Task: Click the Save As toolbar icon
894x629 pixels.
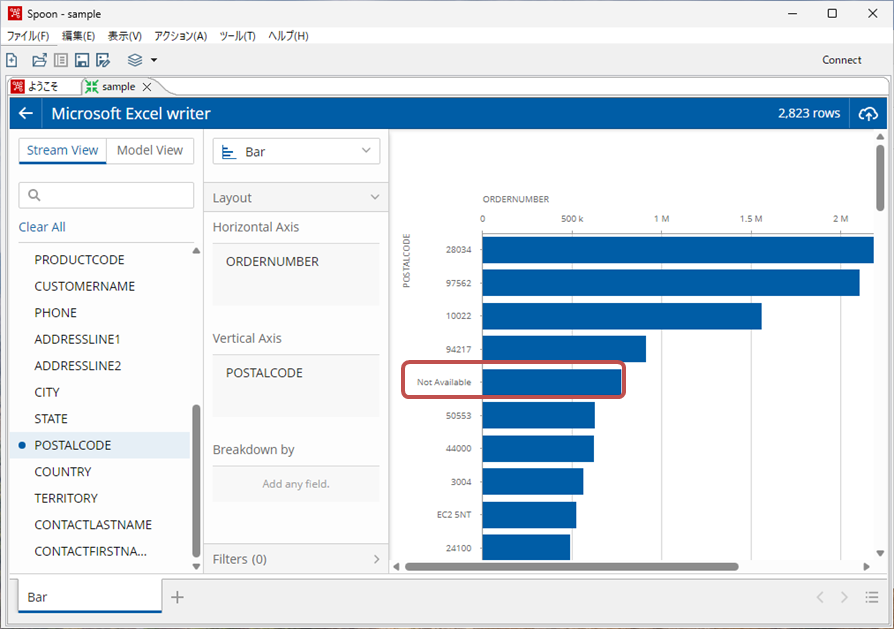Action: pos(103,60)
